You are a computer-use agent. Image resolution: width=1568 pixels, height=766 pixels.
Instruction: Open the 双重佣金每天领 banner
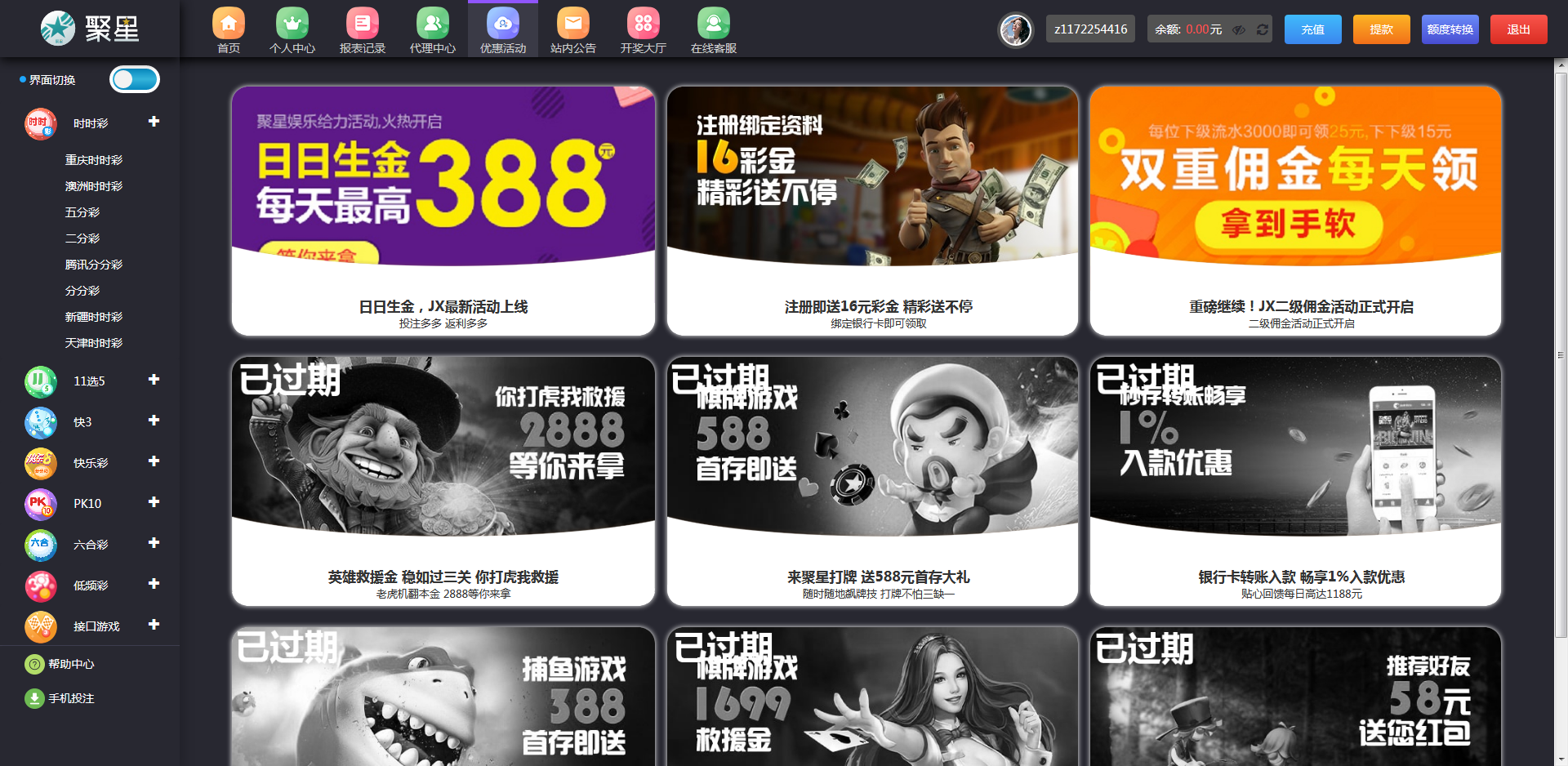point(1295,176)
